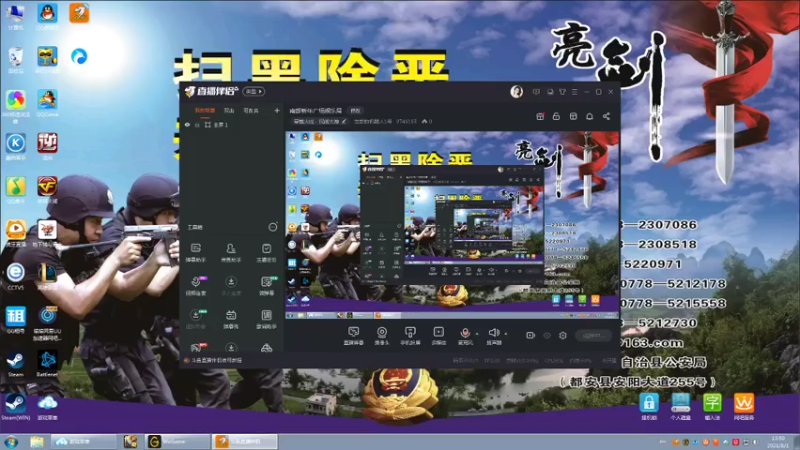Click the user avatar in title bar
Screen dimensions: 800x450
pos(516,91)
